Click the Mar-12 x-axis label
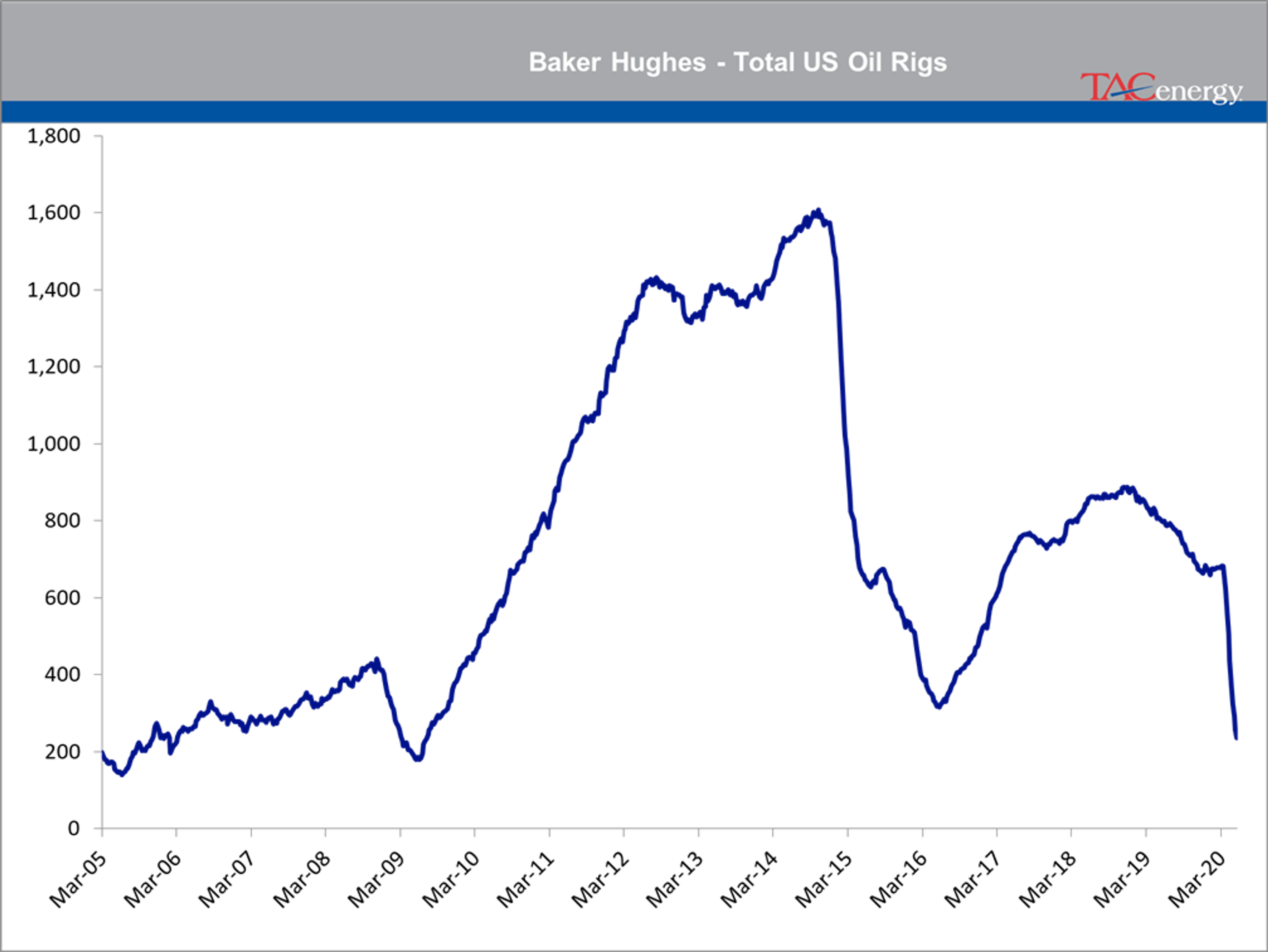 pyautogui.click(x=600, y=880)
